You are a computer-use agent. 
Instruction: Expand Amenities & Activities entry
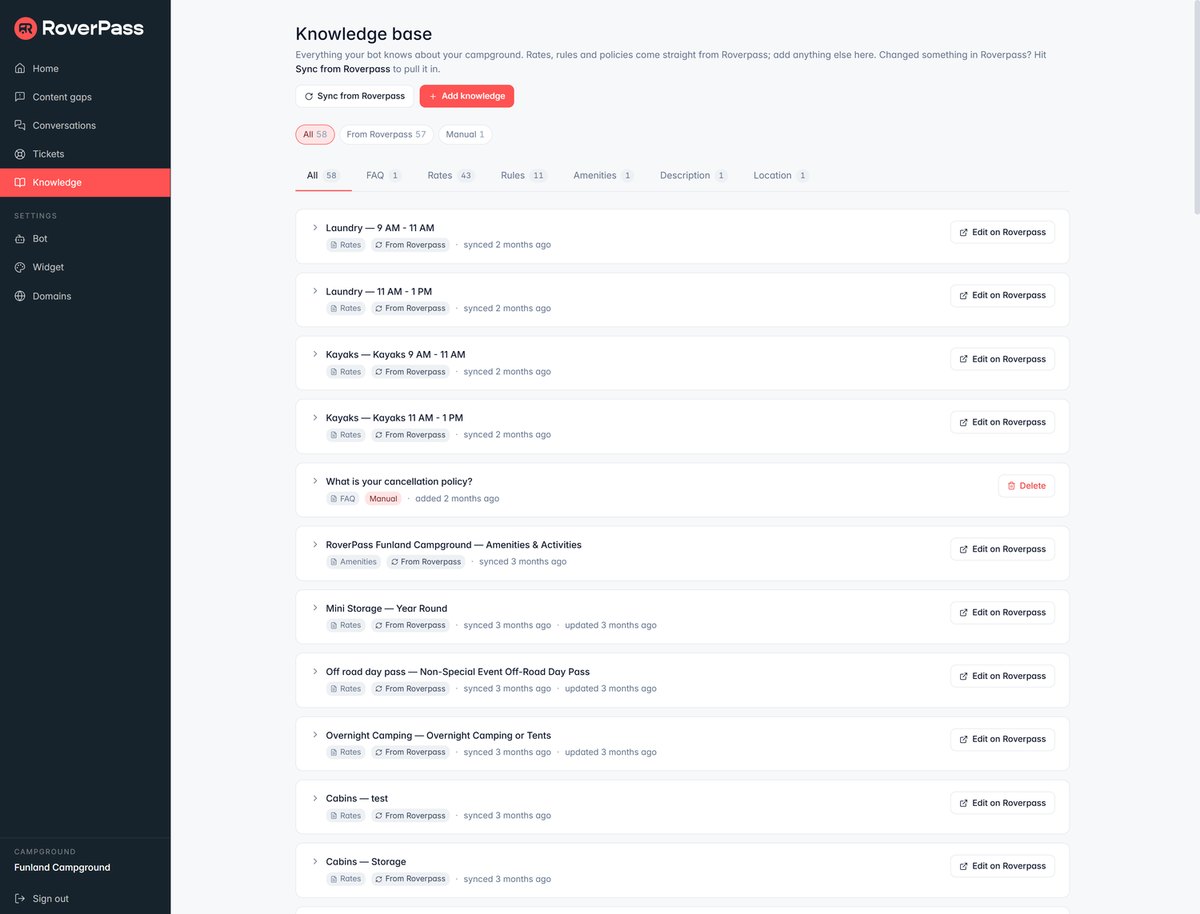[x=315, y=544]
